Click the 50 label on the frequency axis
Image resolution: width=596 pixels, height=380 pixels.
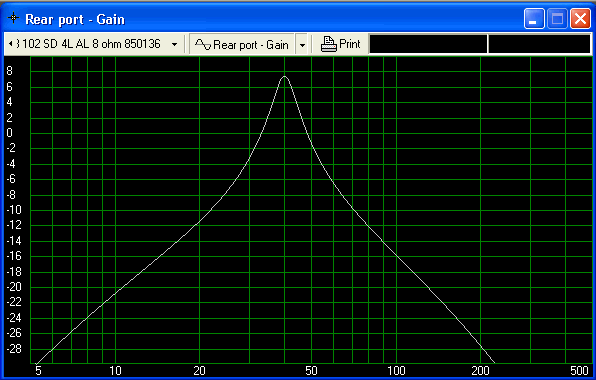pyautogui.click(x=311, y=370)
